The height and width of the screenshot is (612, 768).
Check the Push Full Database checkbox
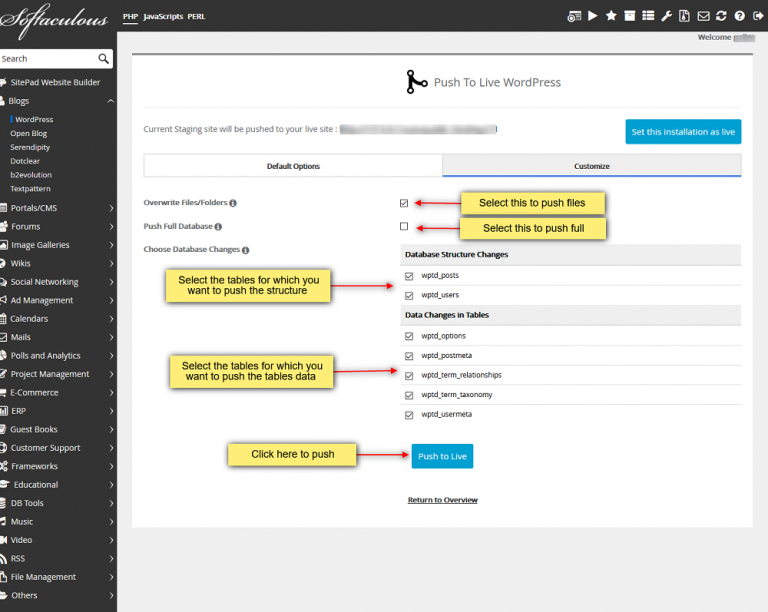click(404, 226)
